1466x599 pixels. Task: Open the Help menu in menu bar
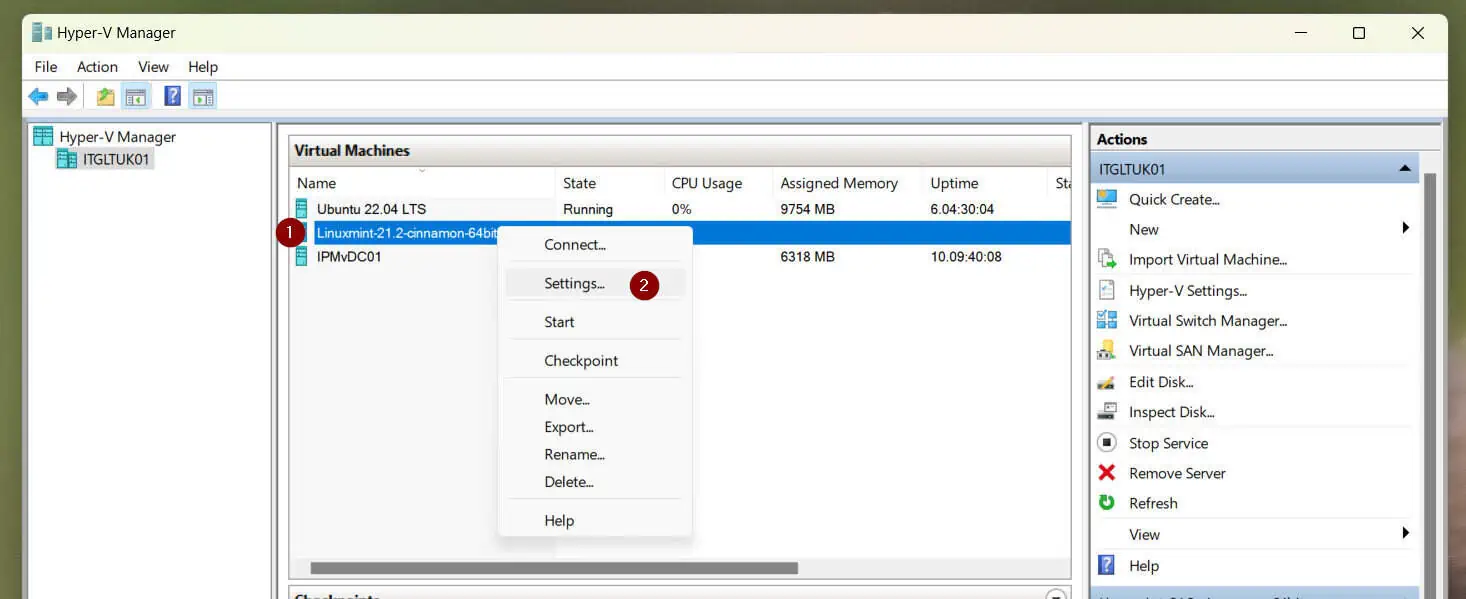(x=203, y=67)
